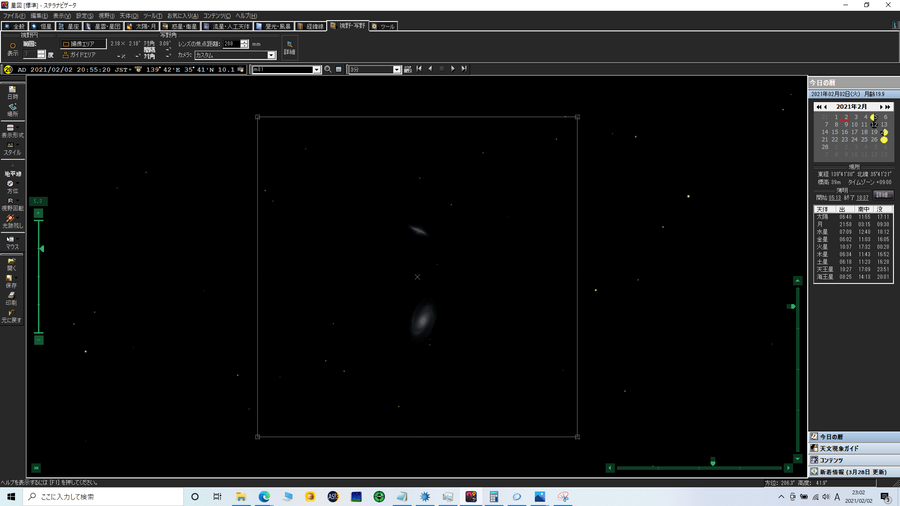The image size is (900, 506).
Task: Click the 方位 compass direction icon
Action: [x=10, y=186]
